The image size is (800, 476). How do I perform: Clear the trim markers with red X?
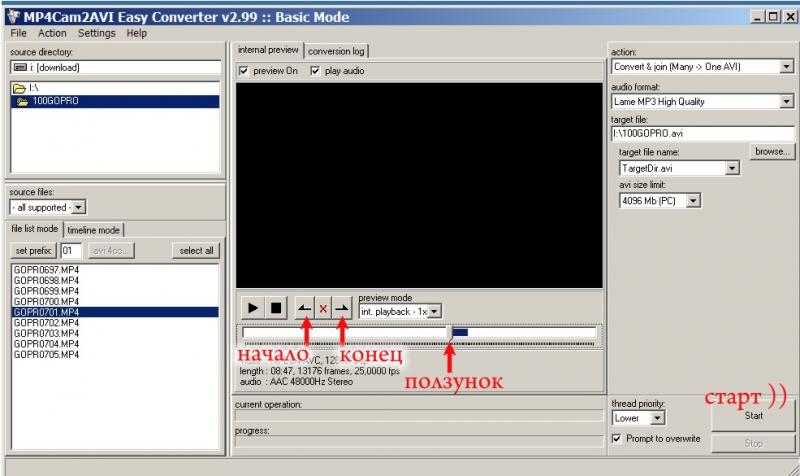pyautogui.click(x=323, y=308)
